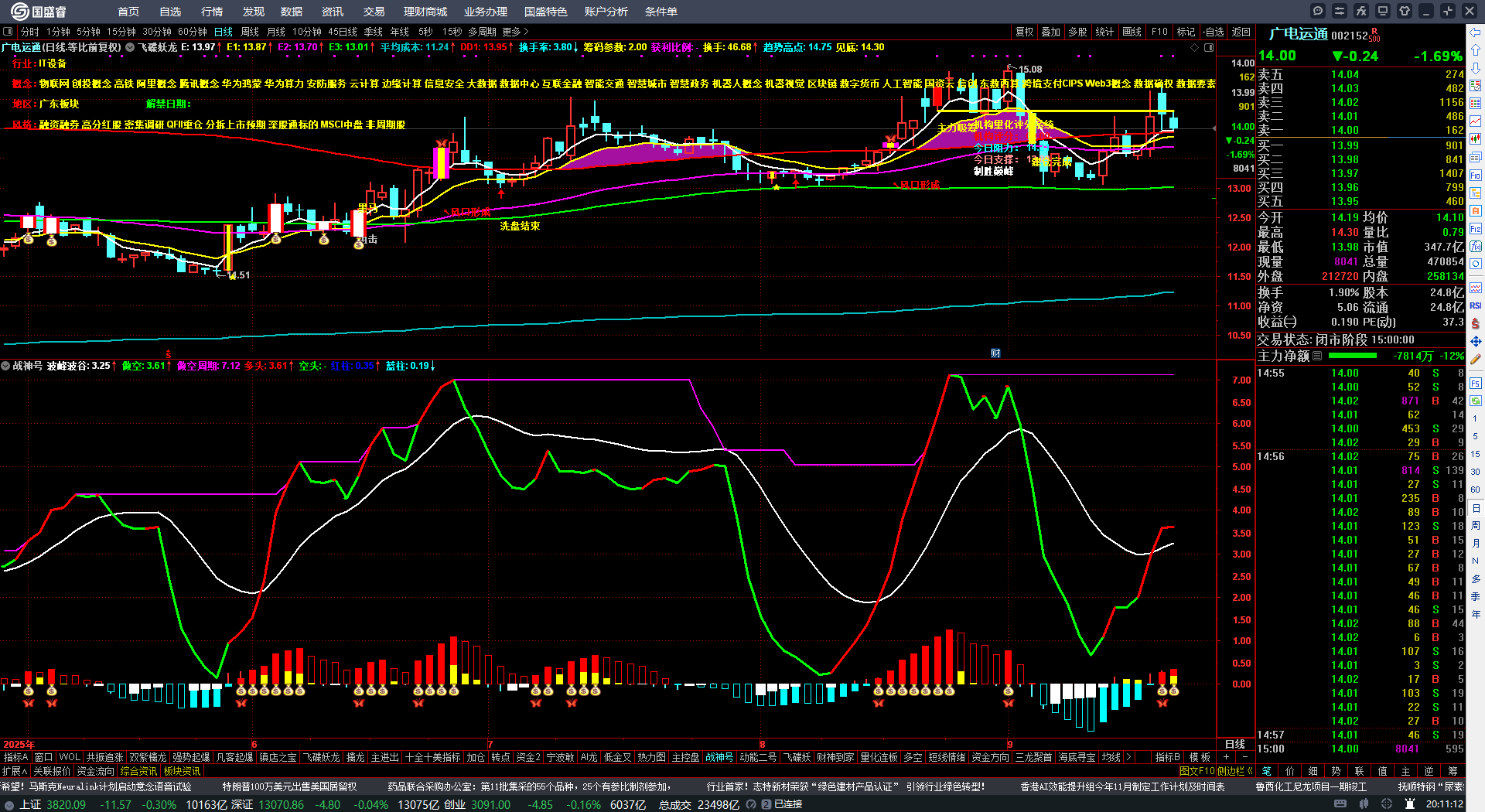This screenshot has height=812, width=1485.
Task: Expand the 扩展 panel at the bottom left
Action: 14,771
